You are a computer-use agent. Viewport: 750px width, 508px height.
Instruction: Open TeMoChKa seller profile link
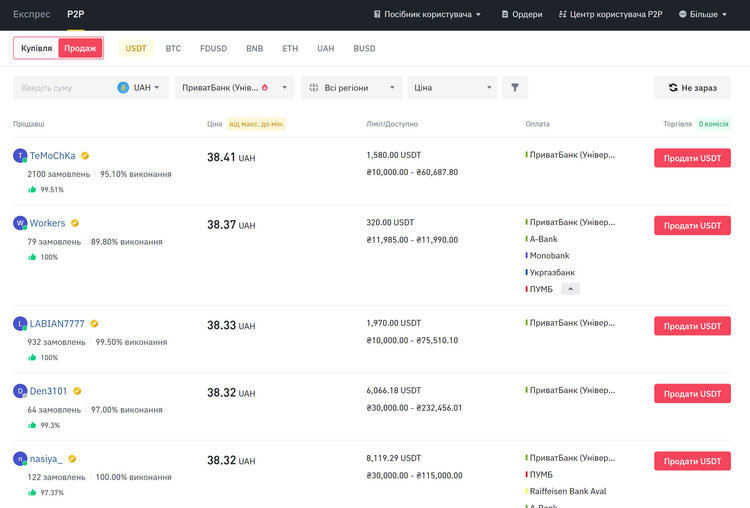tap(53, 155)
